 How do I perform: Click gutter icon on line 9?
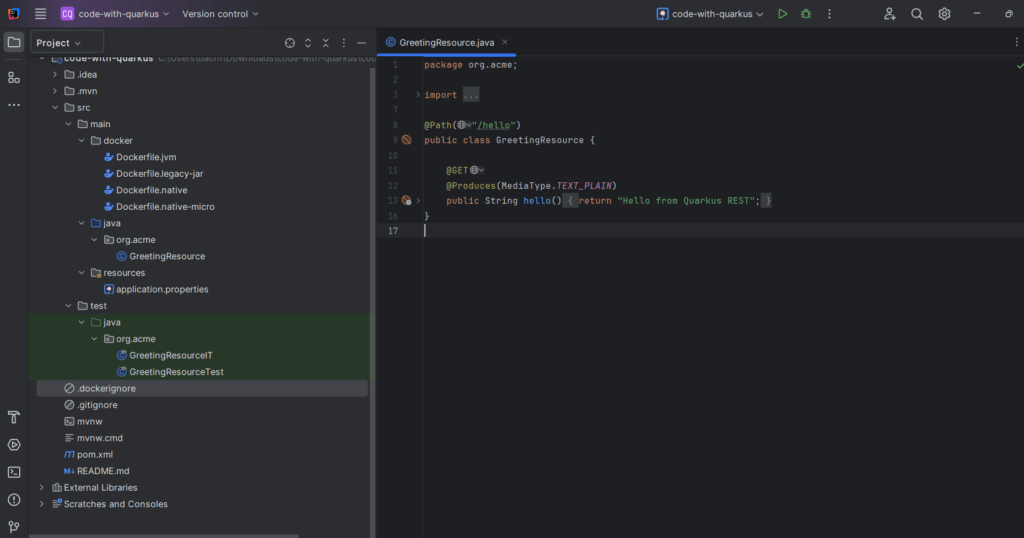pos(406,140)
